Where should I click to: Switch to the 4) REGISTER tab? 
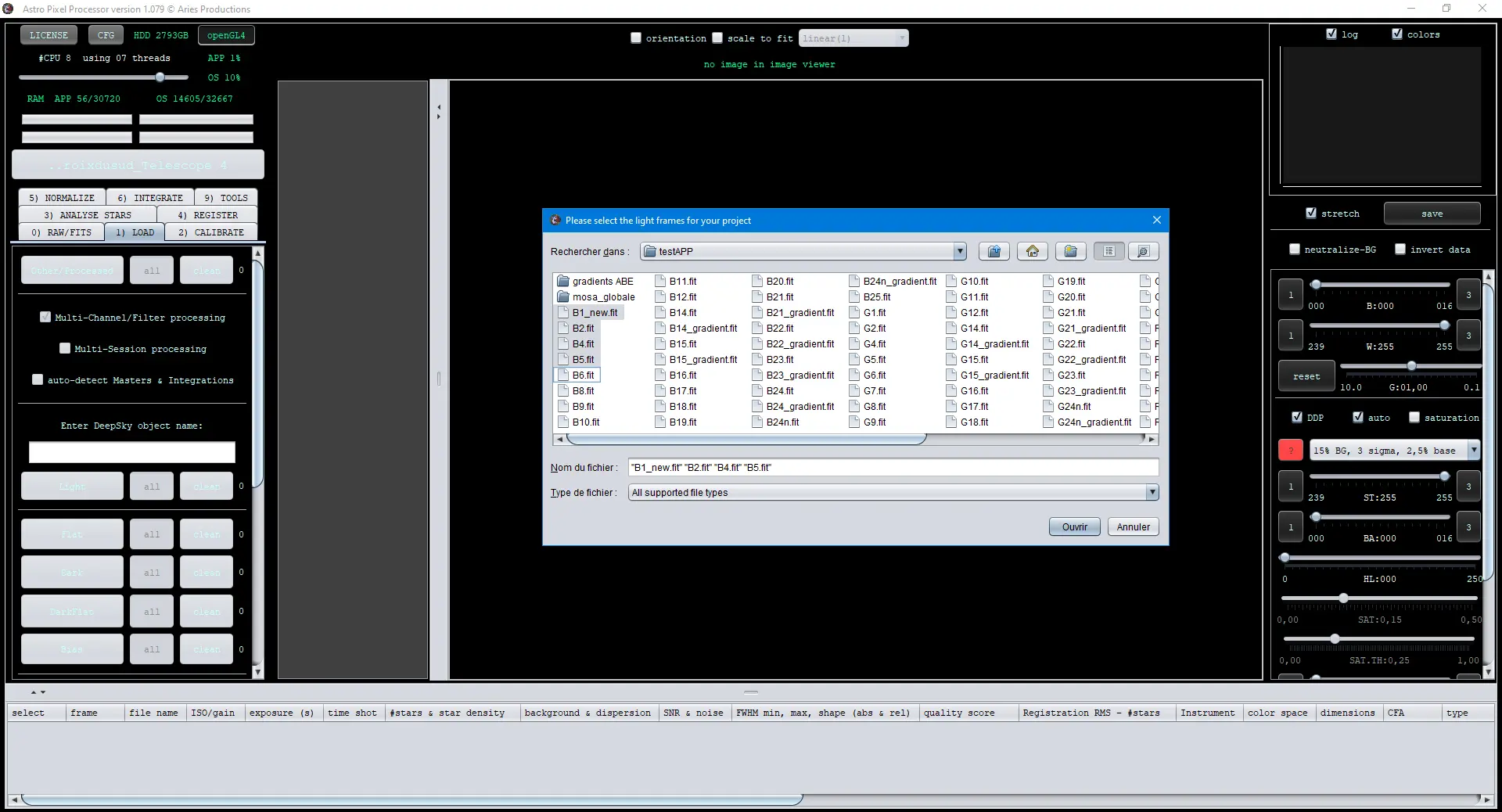point(207,215)
